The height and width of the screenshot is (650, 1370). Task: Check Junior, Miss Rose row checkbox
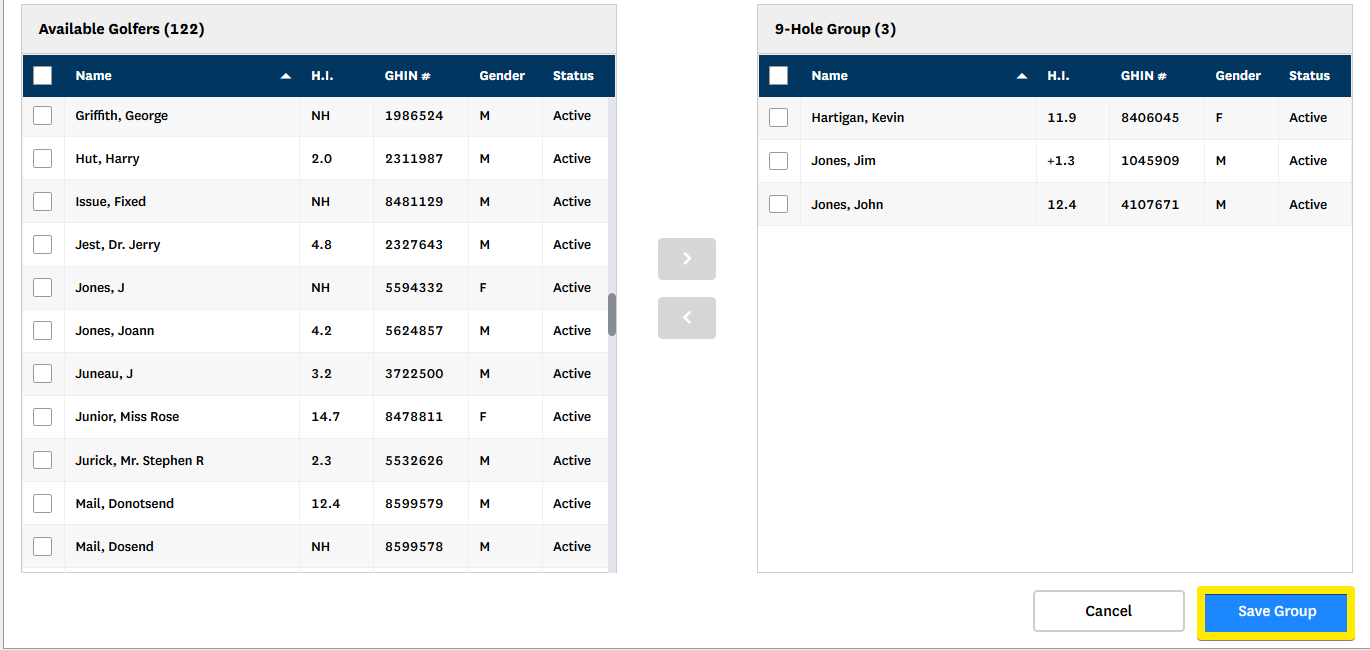click(43, 417)
